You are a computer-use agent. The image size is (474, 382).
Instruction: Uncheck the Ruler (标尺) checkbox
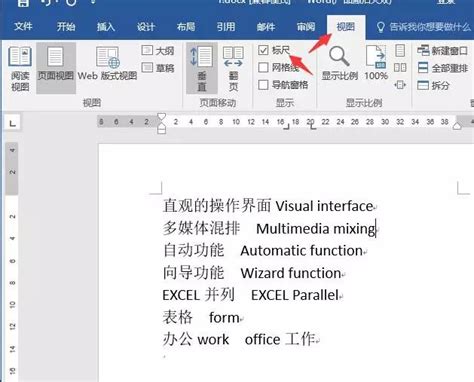(263, 50)
